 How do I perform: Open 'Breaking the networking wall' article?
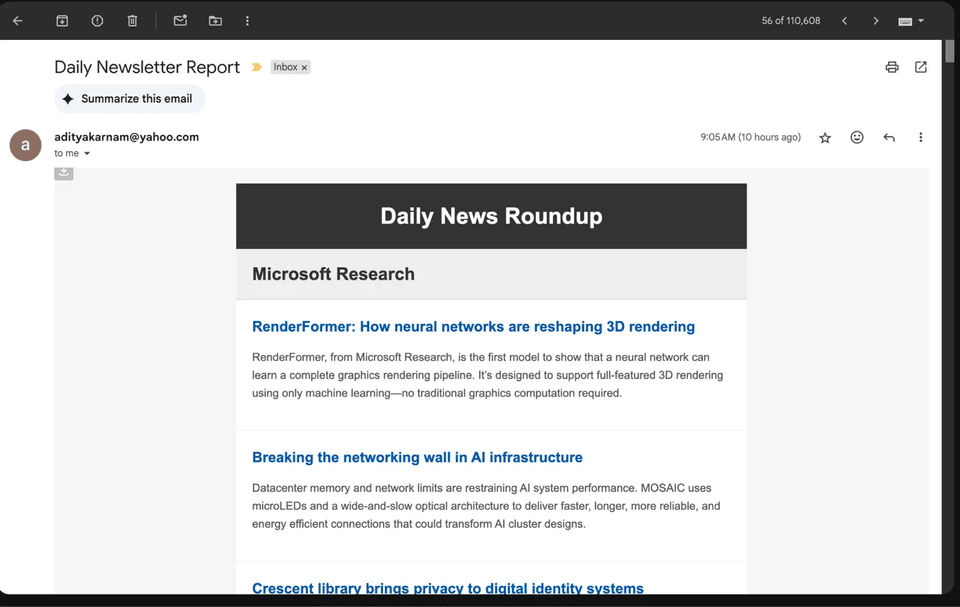(417, 457)
